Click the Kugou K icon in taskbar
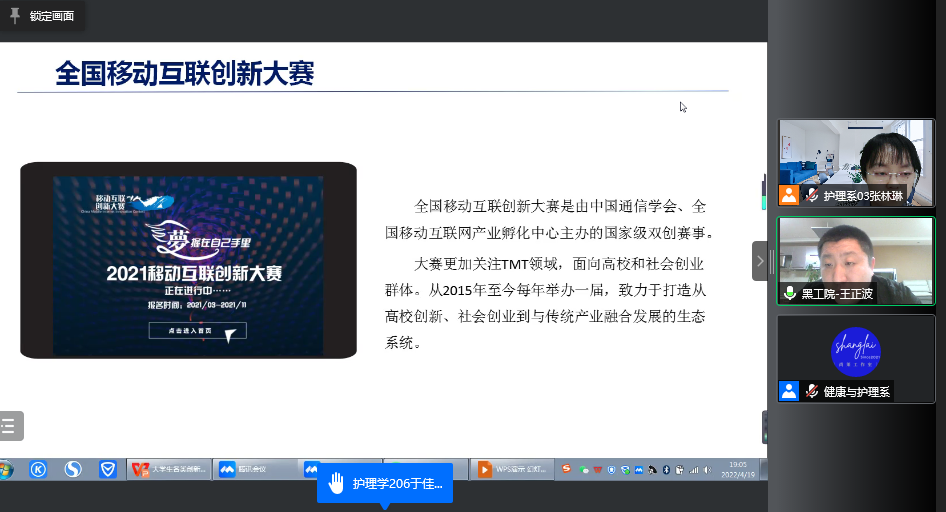 point(39,469)
